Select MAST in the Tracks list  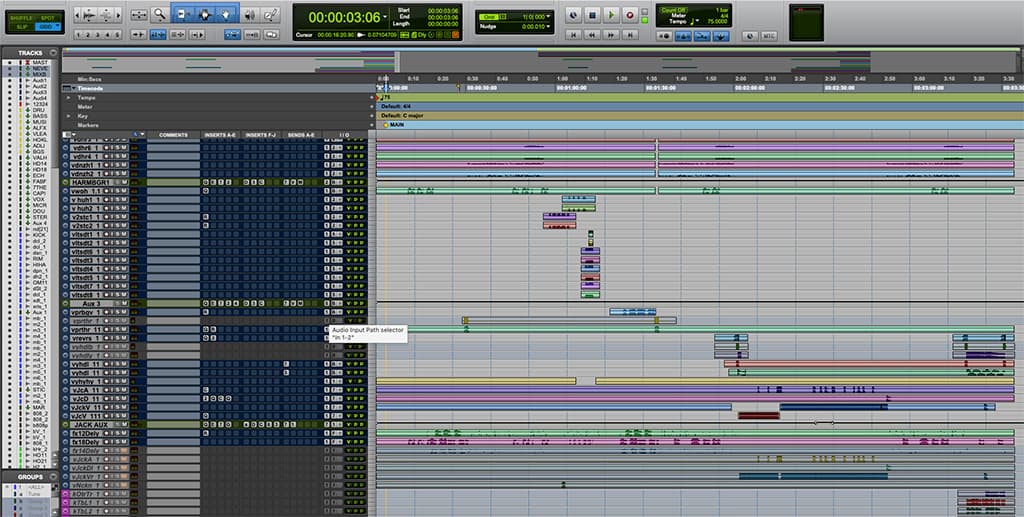coord(40,62)
